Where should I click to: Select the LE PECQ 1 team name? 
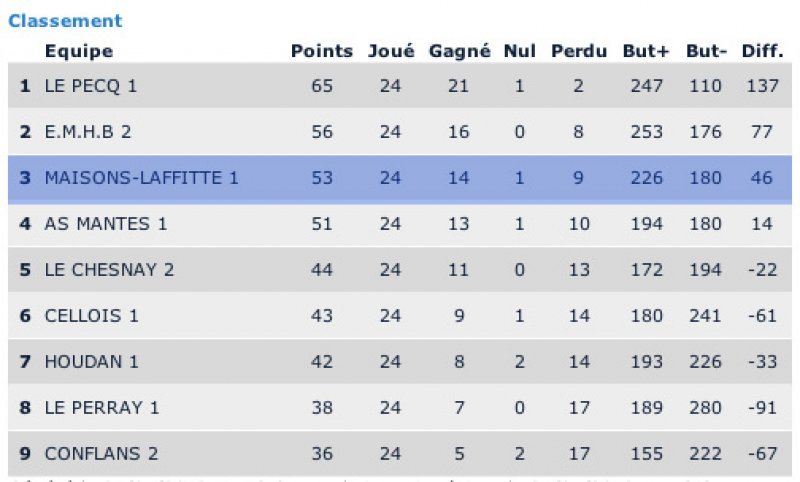pos(91,86)
